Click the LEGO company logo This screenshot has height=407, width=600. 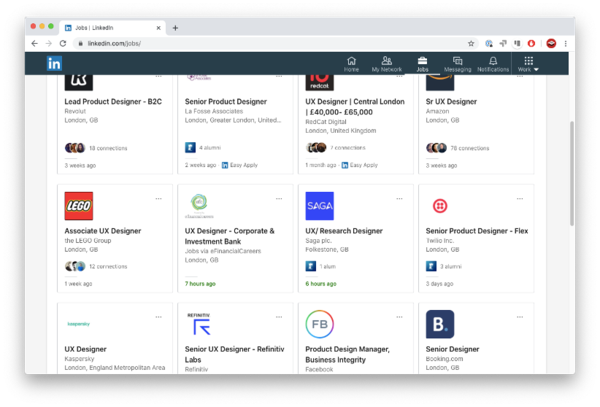tap(79, 206)
